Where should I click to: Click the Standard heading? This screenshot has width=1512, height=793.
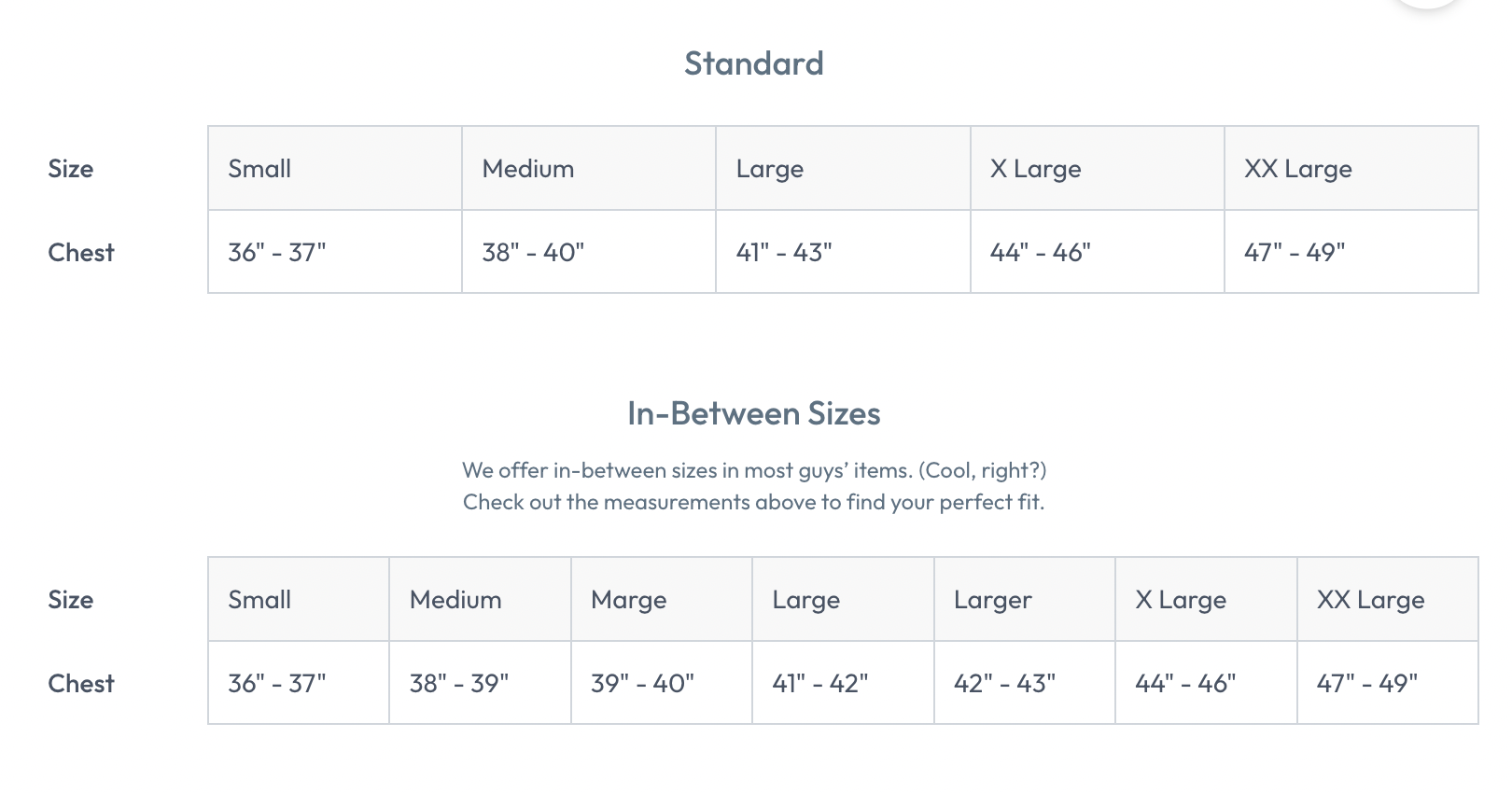pos(753,63)
